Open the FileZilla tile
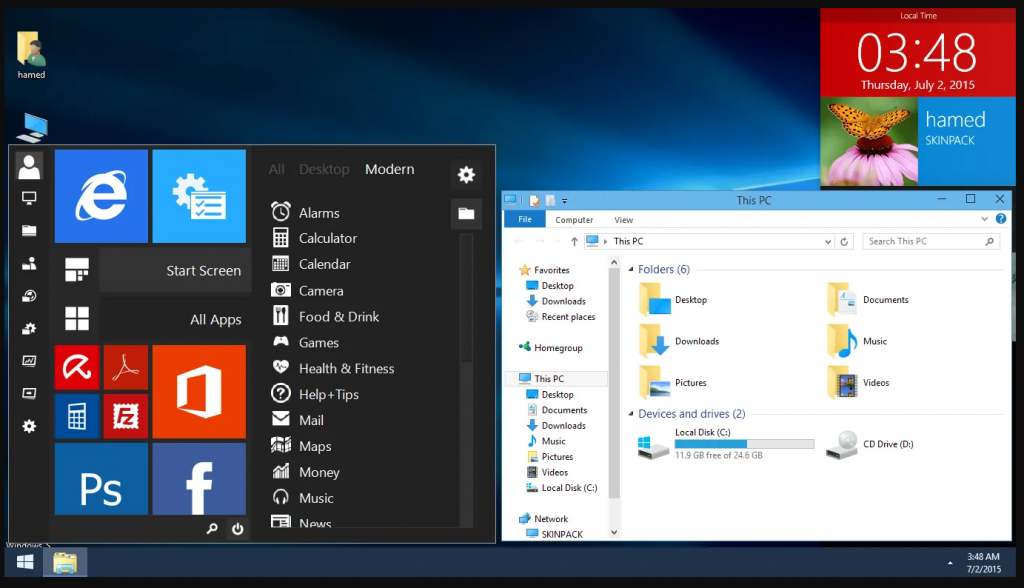This screenshot has width=1024, height=588. (125, 416)
